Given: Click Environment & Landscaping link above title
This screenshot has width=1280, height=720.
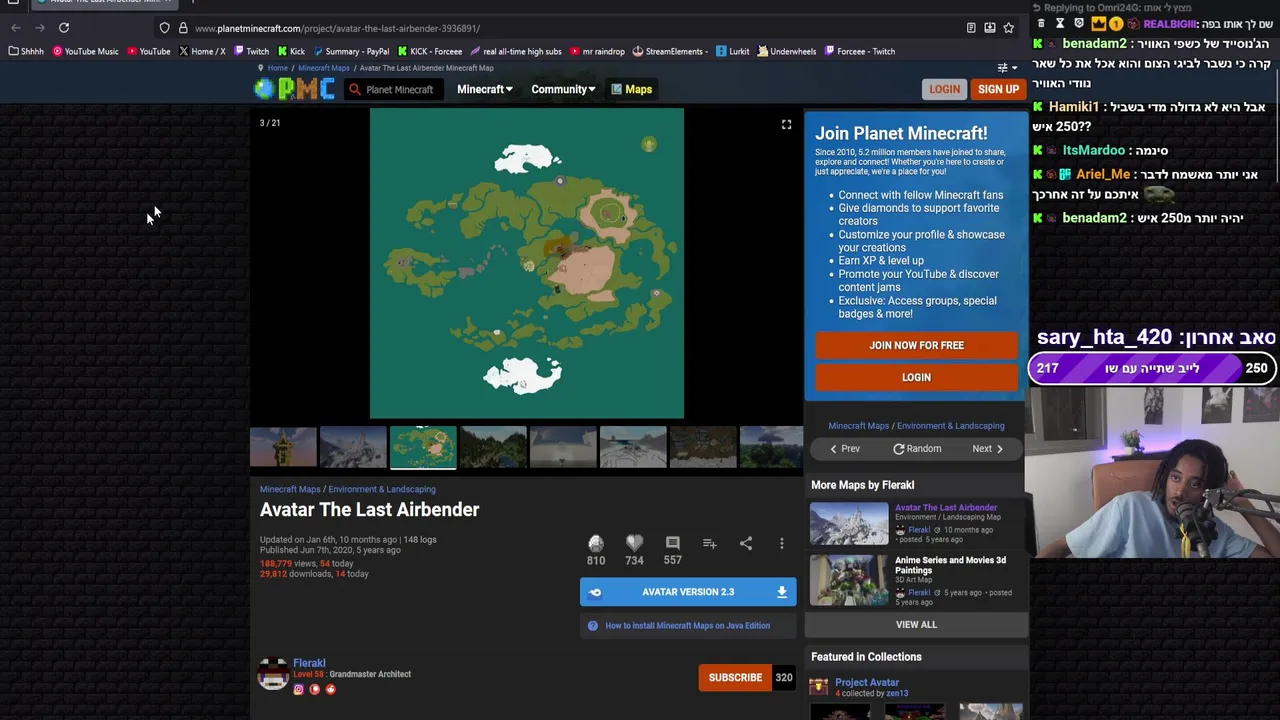Looking at the screenshot, I should tap(382, 489).
